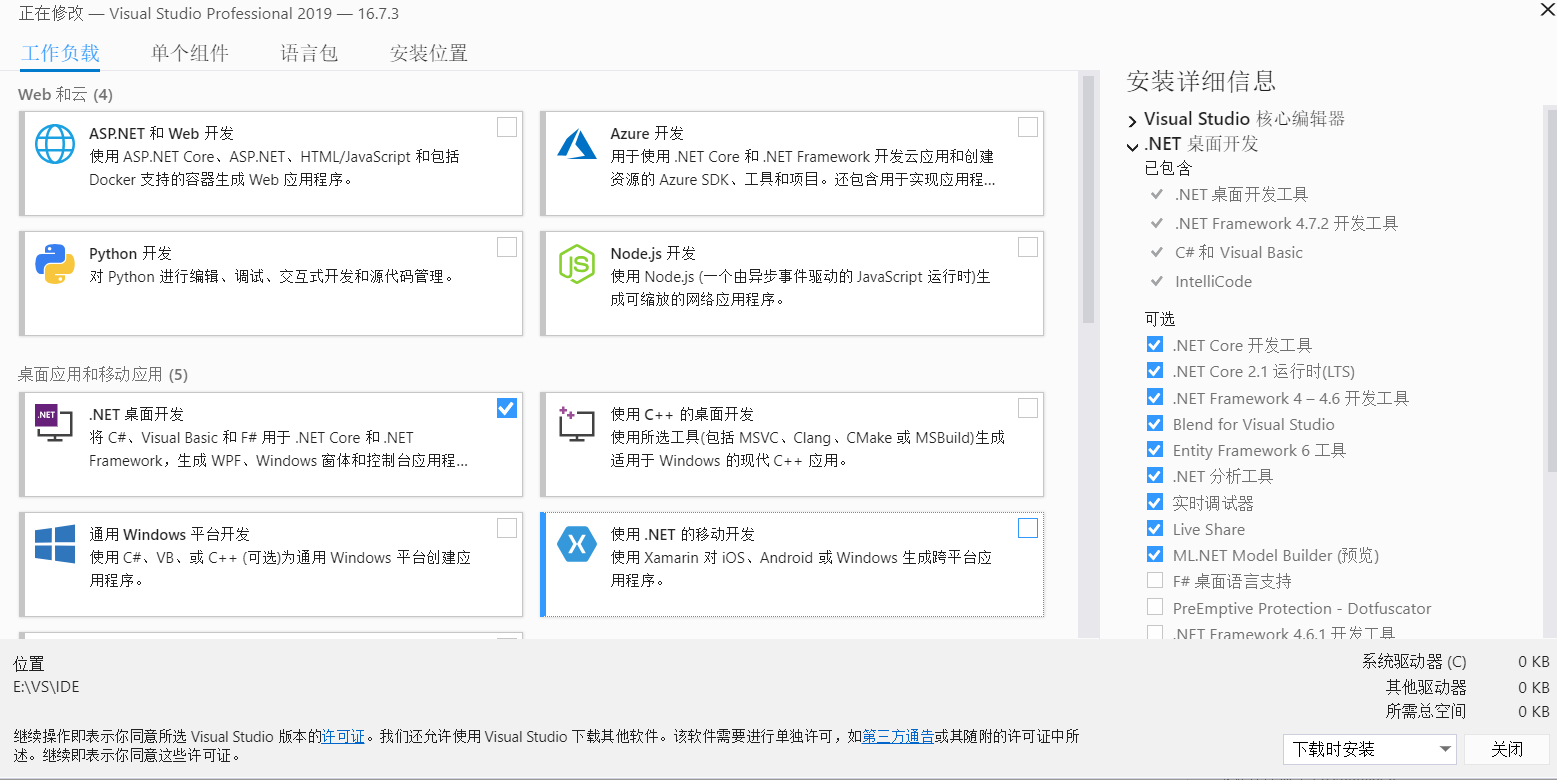Click the C++ desktop development icon
The height and width of the screenshot is (780, 1557).
577,424
